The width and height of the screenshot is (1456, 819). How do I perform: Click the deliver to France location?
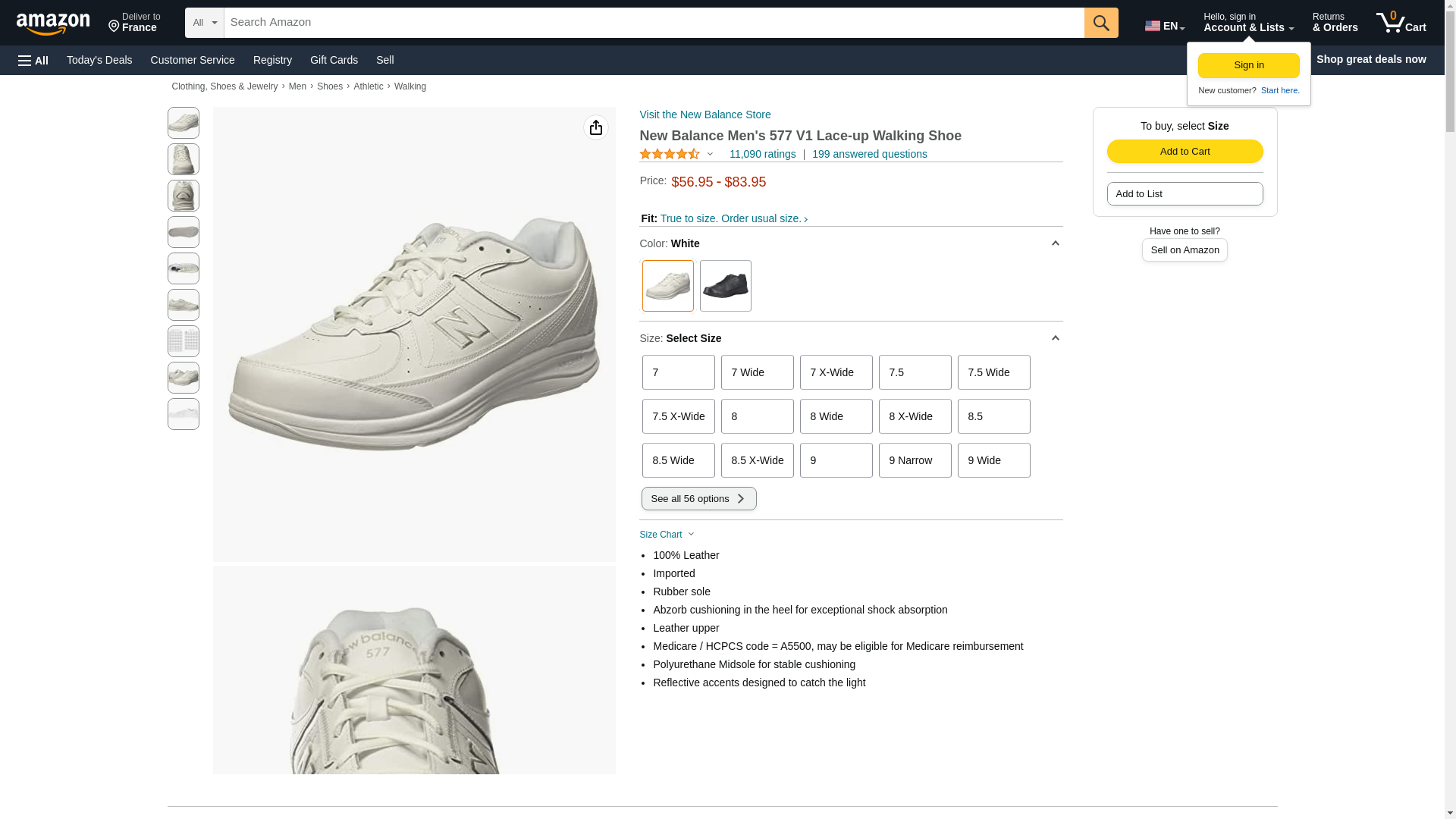click(134, 23)
